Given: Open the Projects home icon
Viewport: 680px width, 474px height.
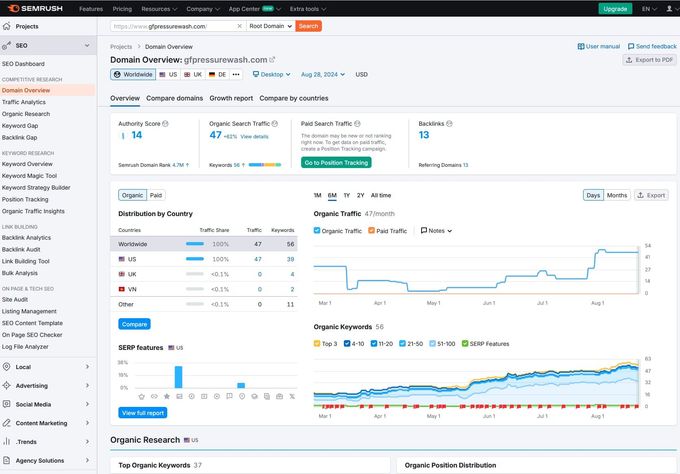Looking at the screenshot, I should (x=7, y=26).
